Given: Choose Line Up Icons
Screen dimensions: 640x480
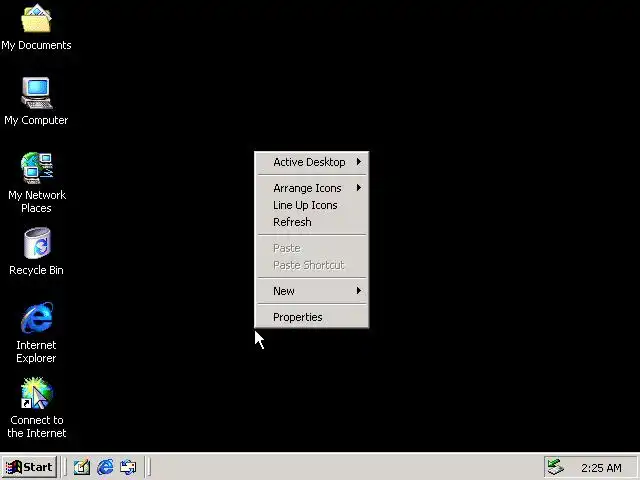Looking at the screenshot, I should click(x=312, y=205).
